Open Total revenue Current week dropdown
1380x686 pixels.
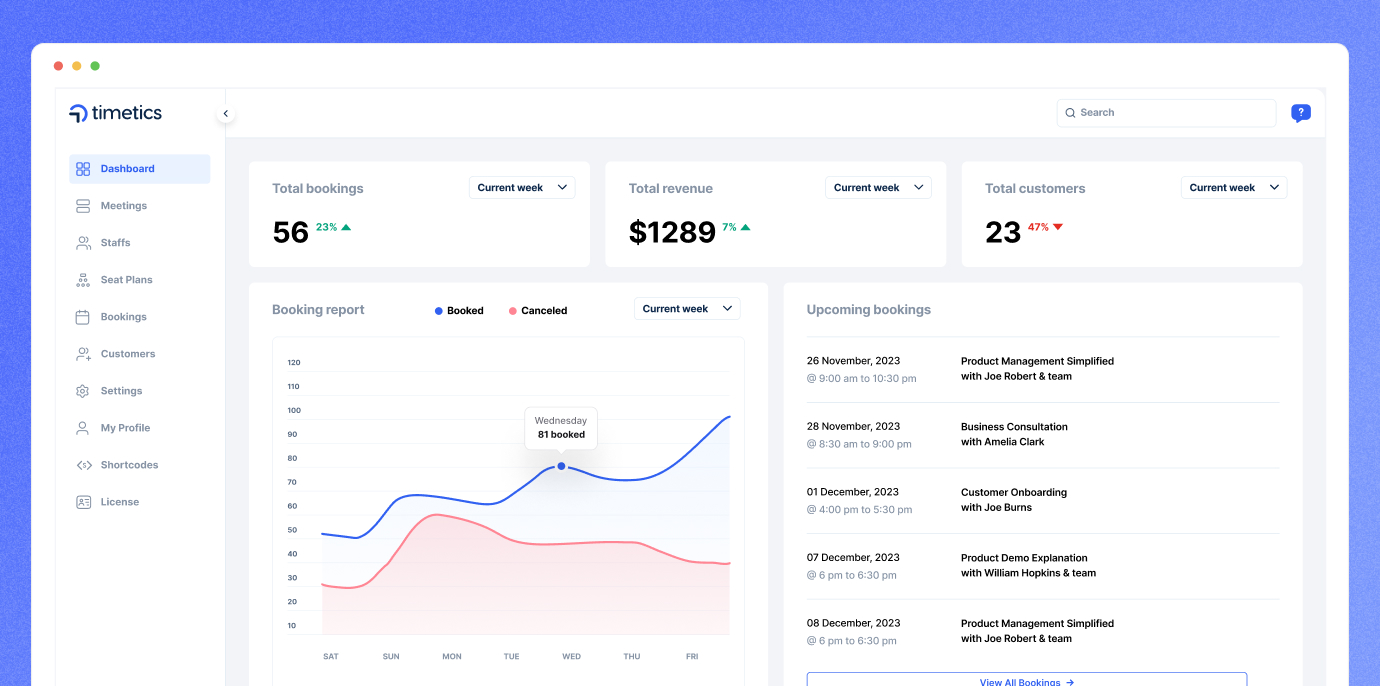878,188
